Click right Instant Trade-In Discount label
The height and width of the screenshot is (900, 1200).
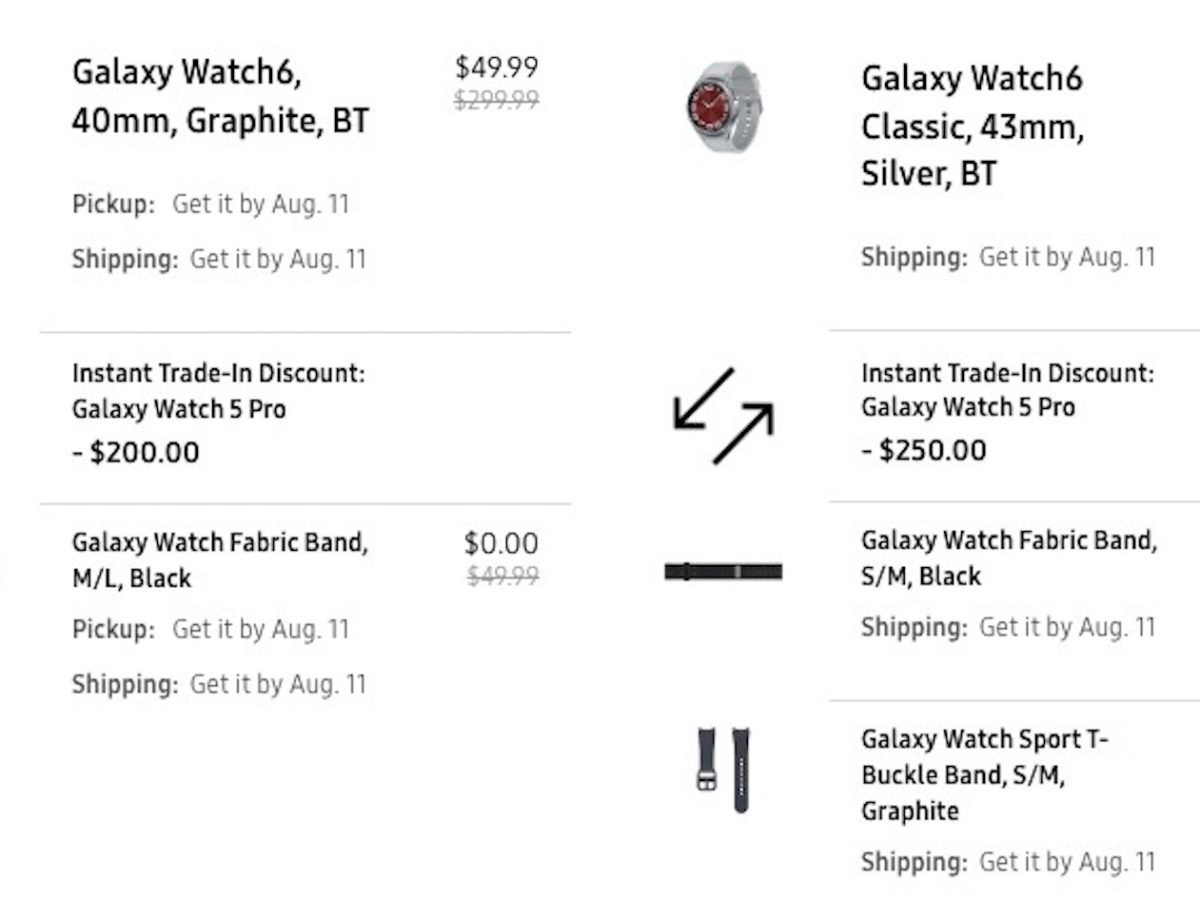coord(1007,390)
